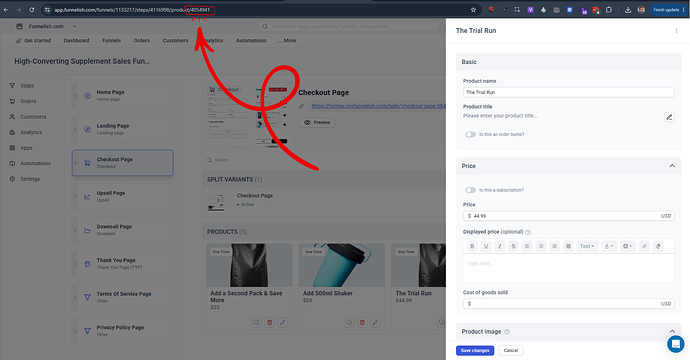The width and height of the screenshot is (690, 360).
Task: Select the Landing Page funnel step
Action: 123,129
